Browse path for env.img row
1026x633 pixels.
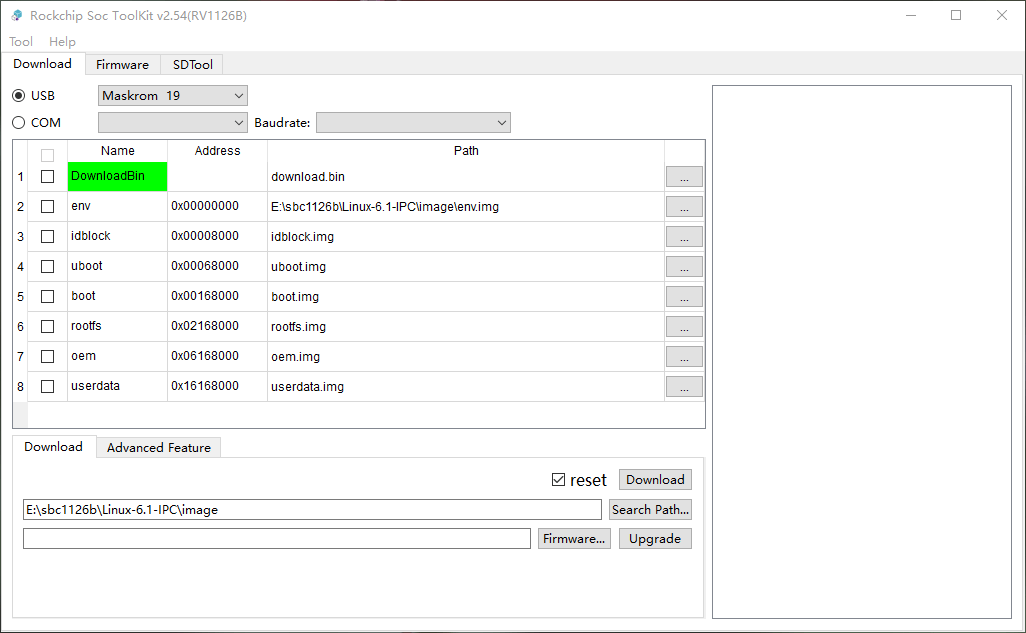pos(684,207)
